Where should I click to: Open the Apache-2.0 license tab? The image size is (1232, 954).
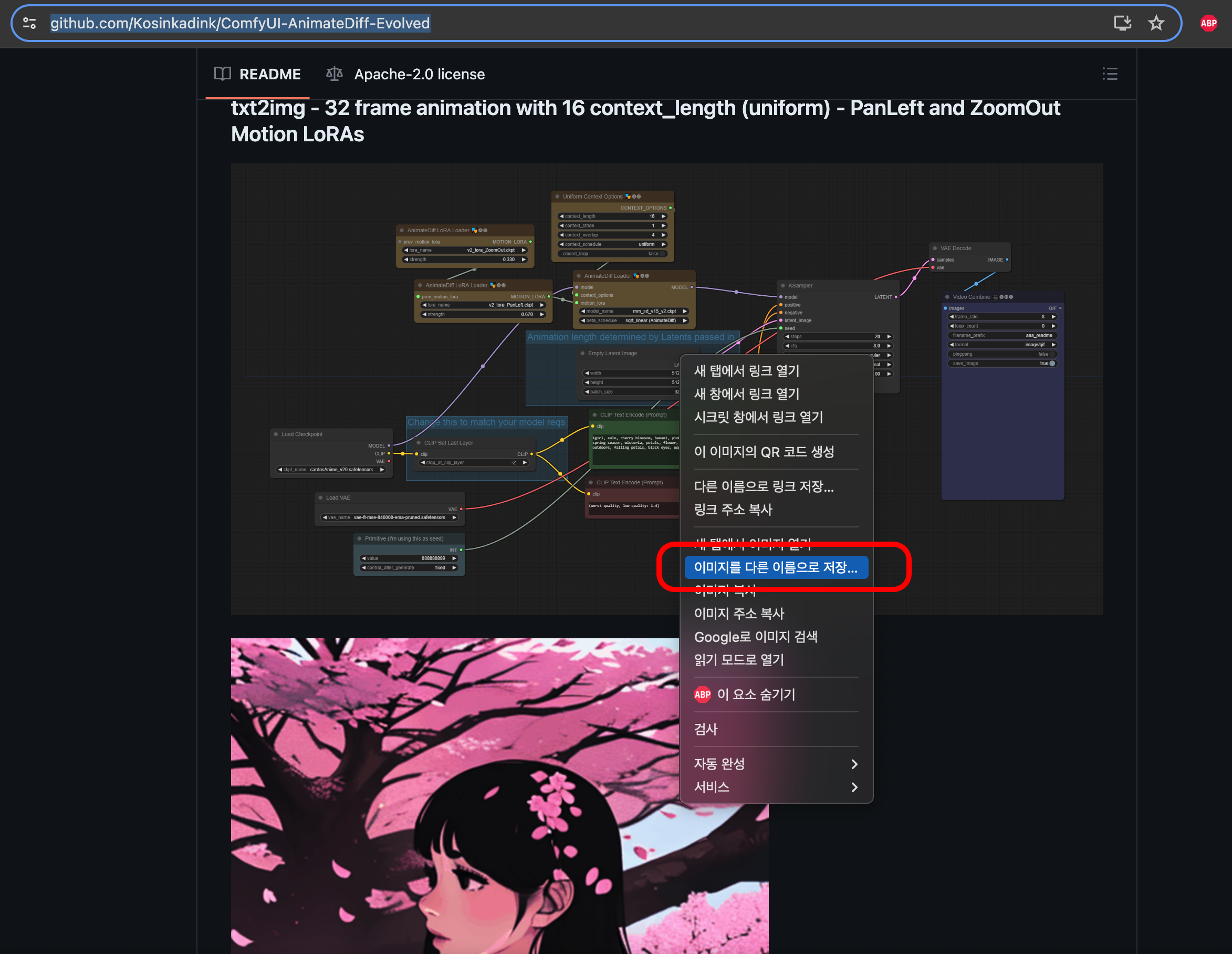tap(419, 74)
